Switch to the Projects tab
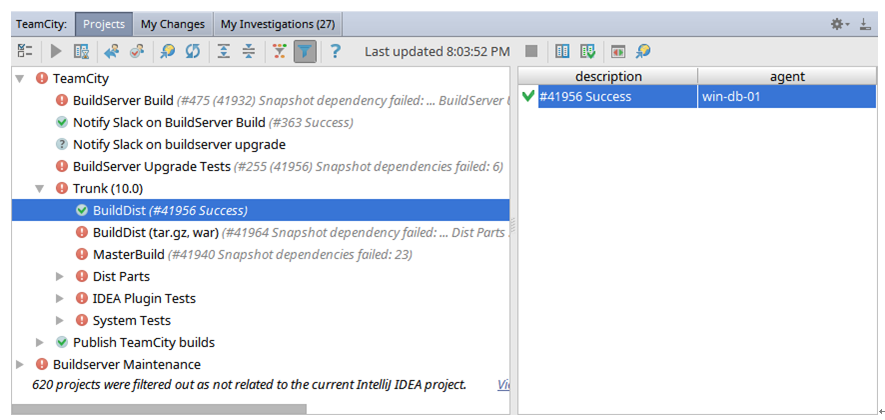The height and width of the screenshot is (420, 885). coord(104,24)
